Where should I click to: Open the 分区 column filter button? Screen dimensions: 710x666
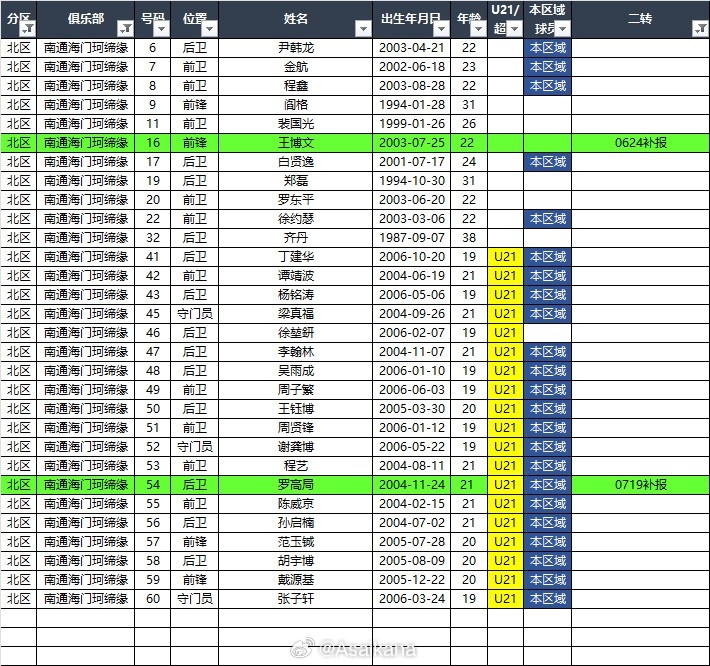tap(27, 29)
